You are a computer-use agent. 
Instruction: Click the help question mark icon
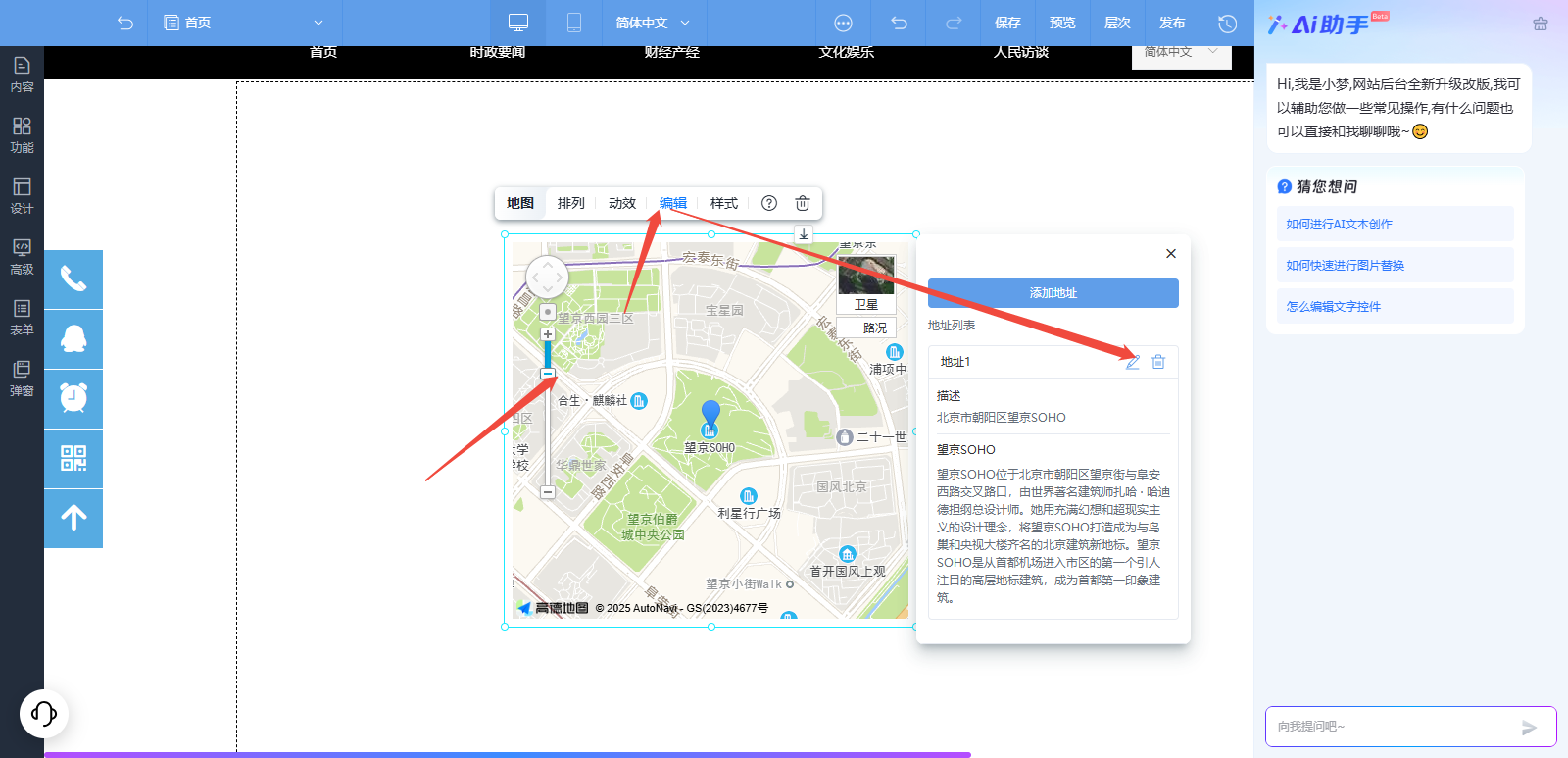pos(769,203)
